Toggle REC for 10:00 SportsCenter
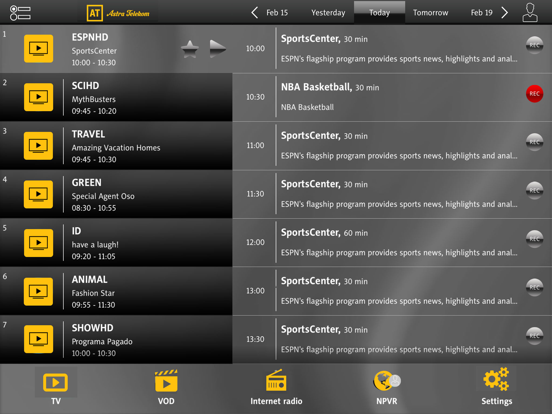Screen dimensions: 552x414 [x=534, y=45]
